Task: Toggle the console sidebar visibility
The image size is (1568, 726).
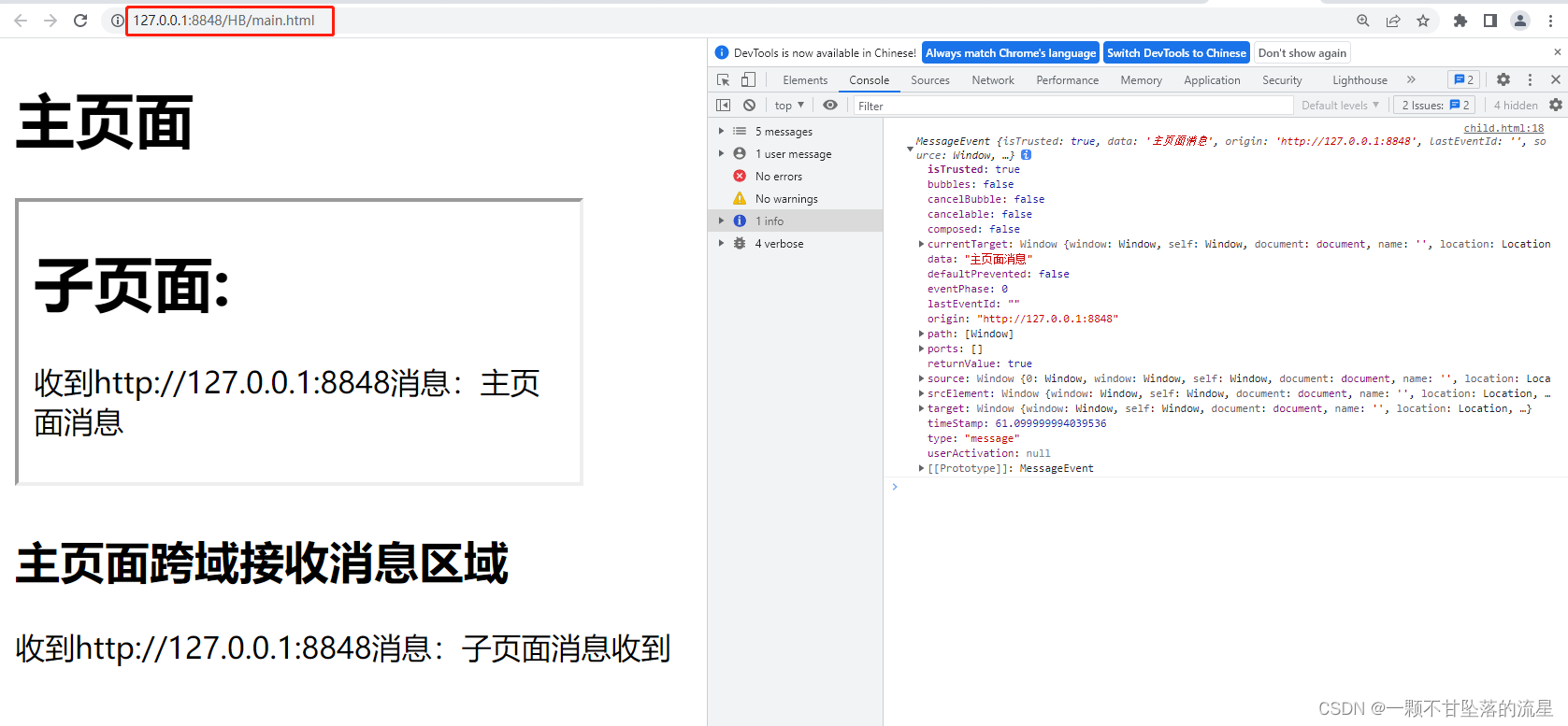Action: tap(724, 106)
